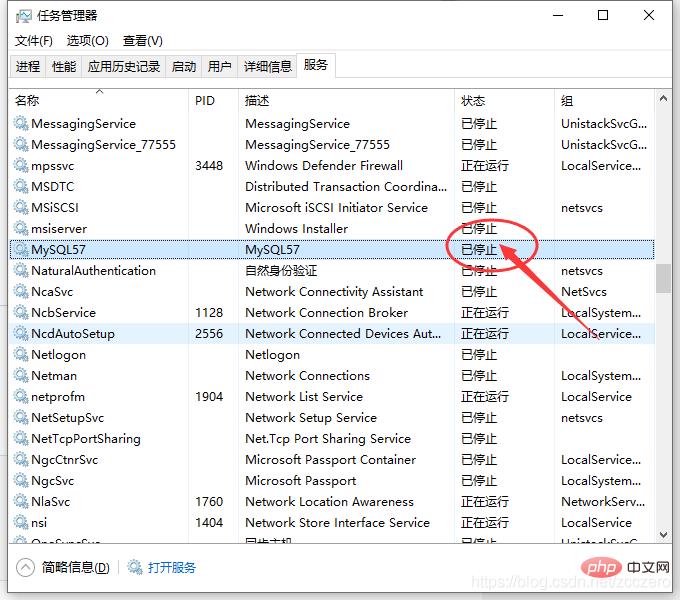
Task: Click the MSDTC service gear icon
Action: click(x=21, y=186)
